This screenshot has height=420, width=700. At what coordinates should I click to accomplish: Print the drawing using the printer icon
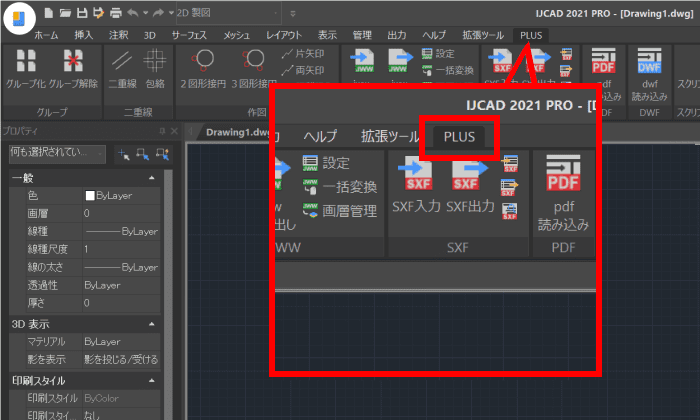click(x=116, y=13)
